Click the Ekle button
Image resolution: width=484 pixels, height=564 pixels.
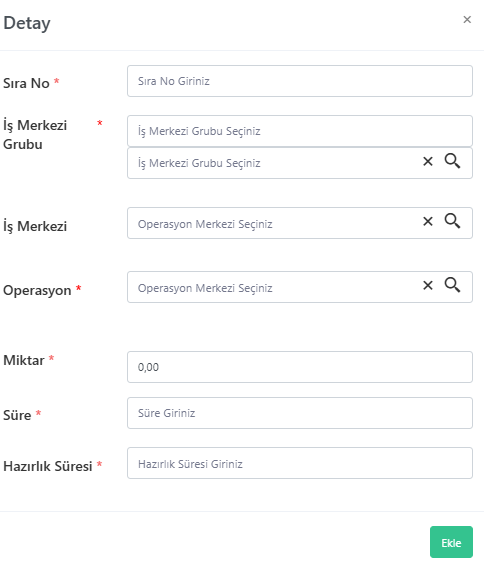coord(451,542)
